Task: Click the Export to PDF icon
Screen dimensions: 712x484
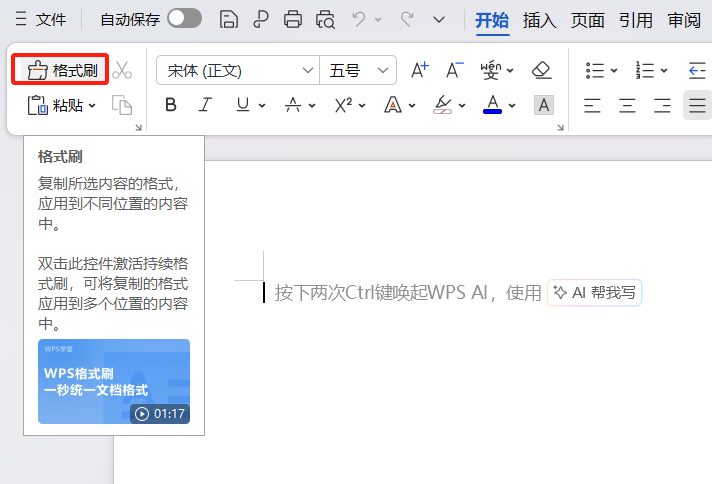Action: 261,20
